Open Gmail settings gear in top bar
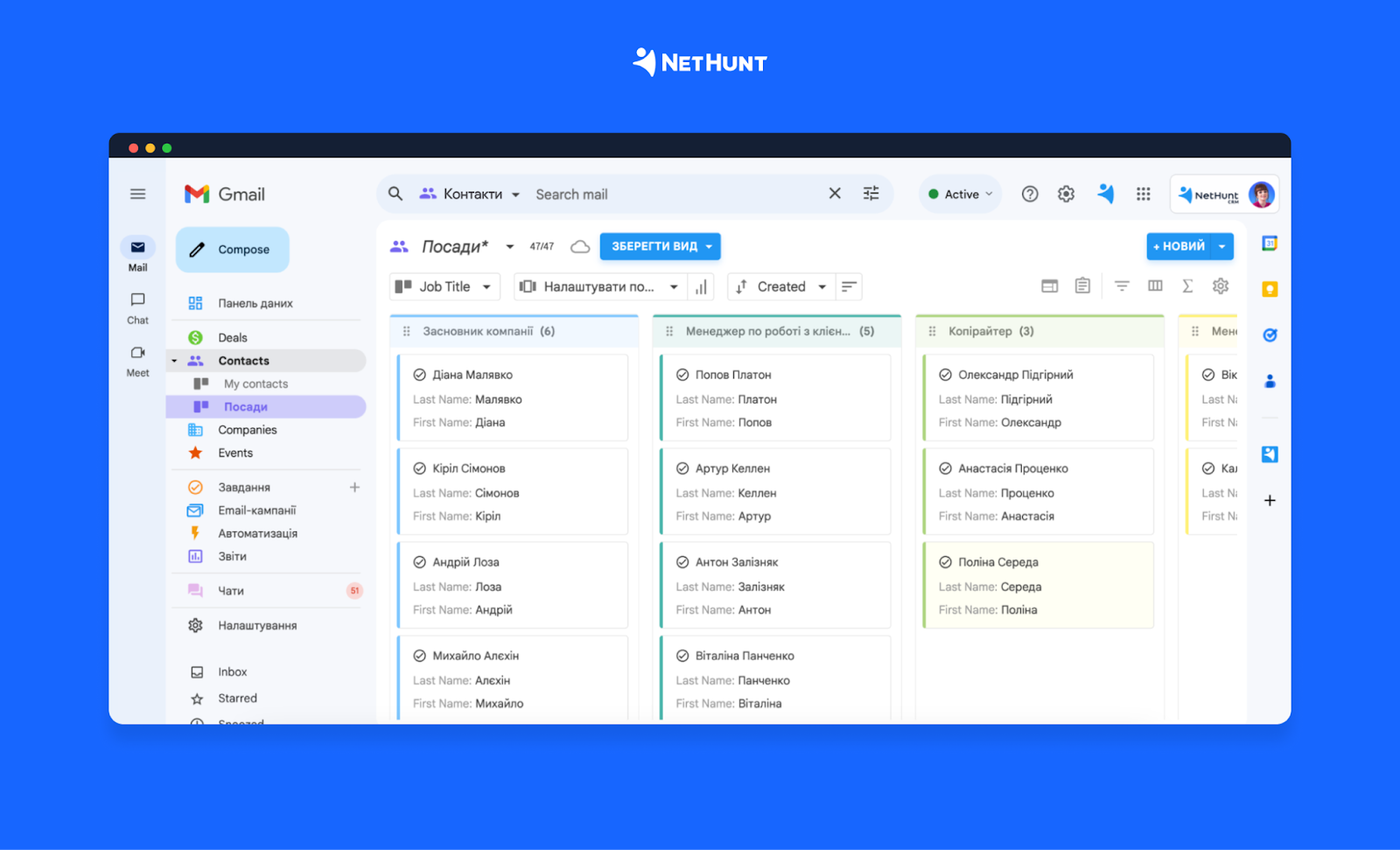The image size is (1400, 850). click(x=1066, y=194)
